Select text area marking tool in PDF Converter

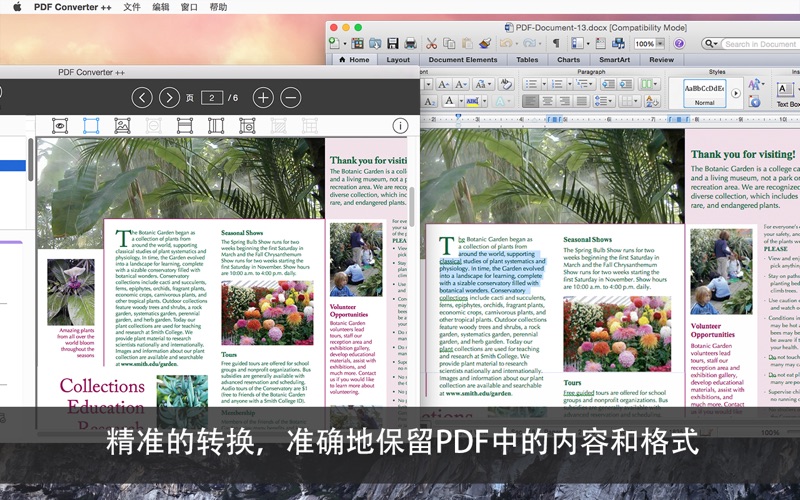click(91, 126)
